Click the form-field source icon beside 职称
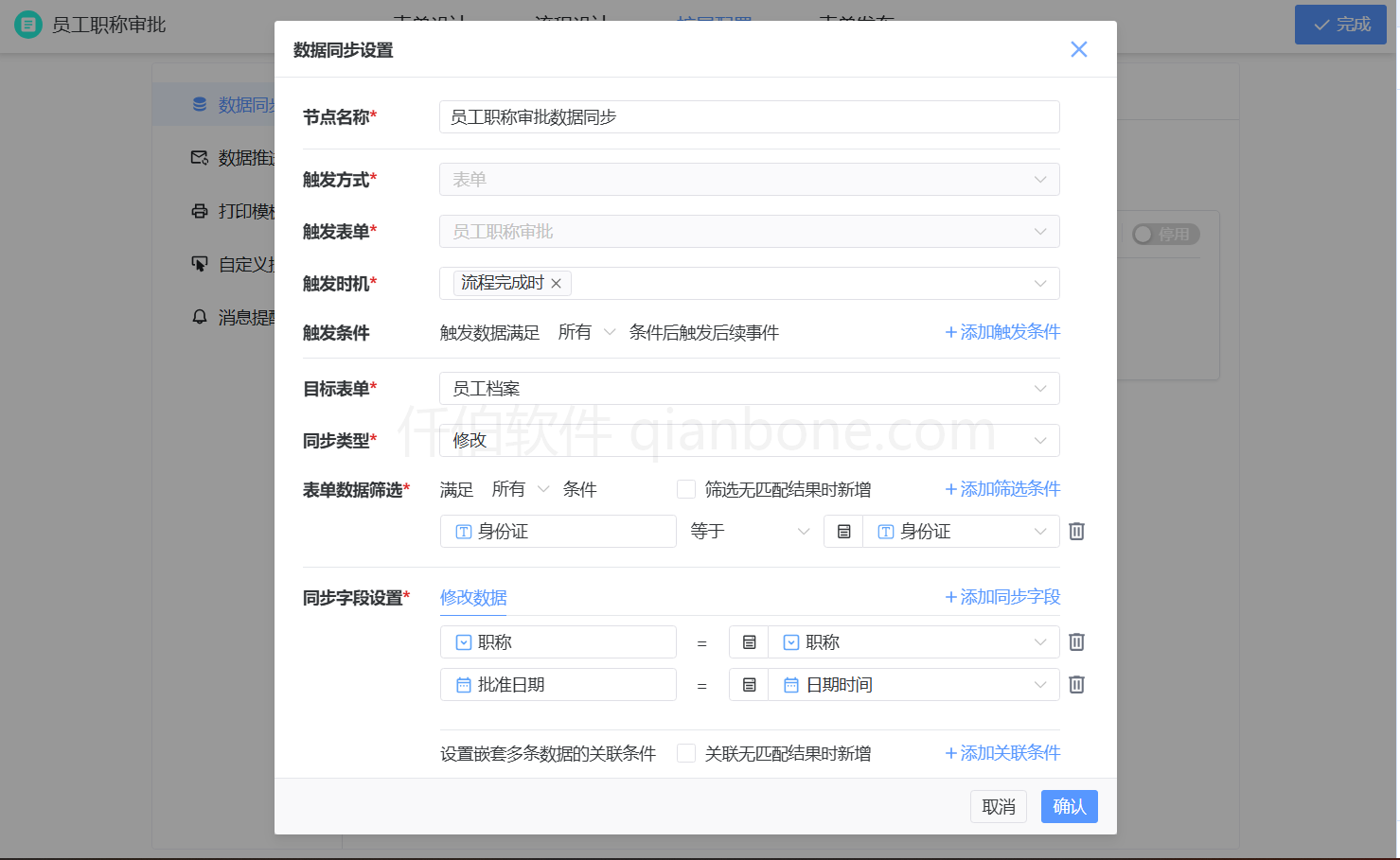The image size is (1400, 860). pyautogui.click(x=748, y=641)
